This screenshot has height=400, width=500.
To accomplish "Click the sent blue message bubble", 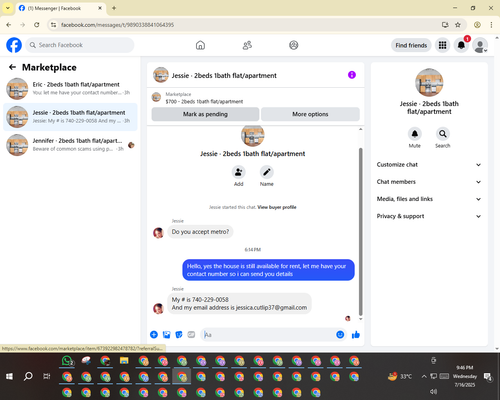I will [x=268, y=270].
